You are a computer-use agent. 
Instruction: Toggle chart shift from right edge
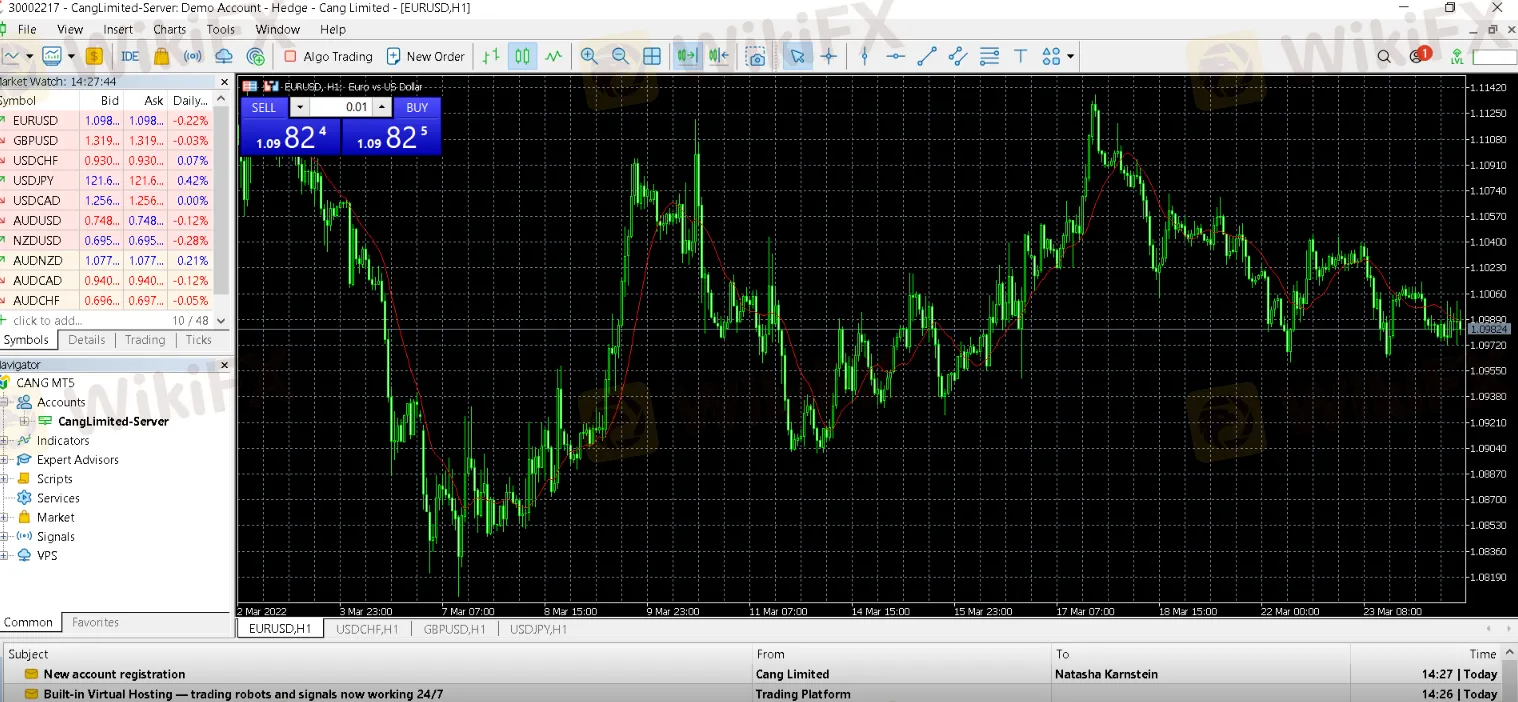click(717, 56)
